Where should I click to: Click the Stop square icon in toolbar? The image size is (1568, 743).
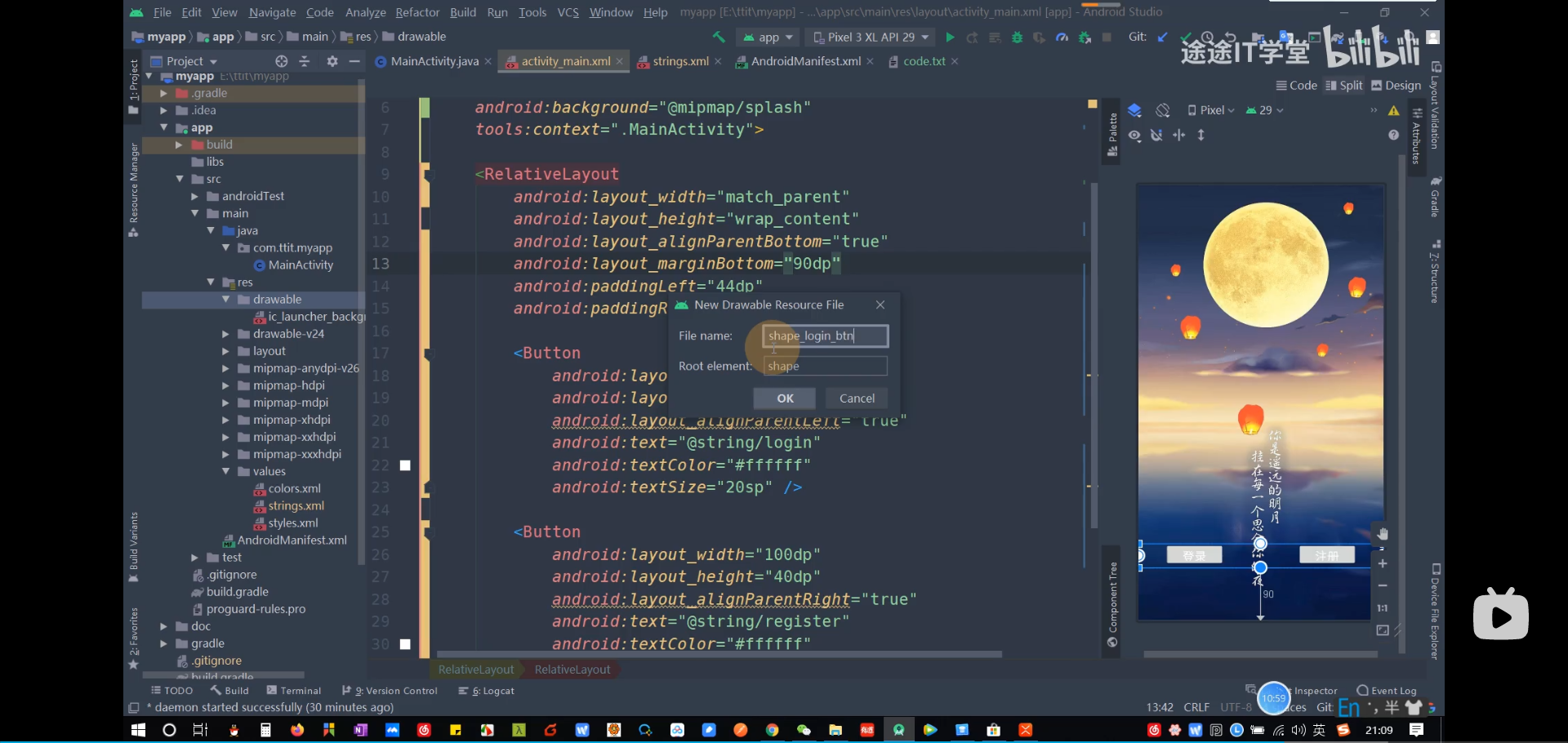tap(1107, 38)
